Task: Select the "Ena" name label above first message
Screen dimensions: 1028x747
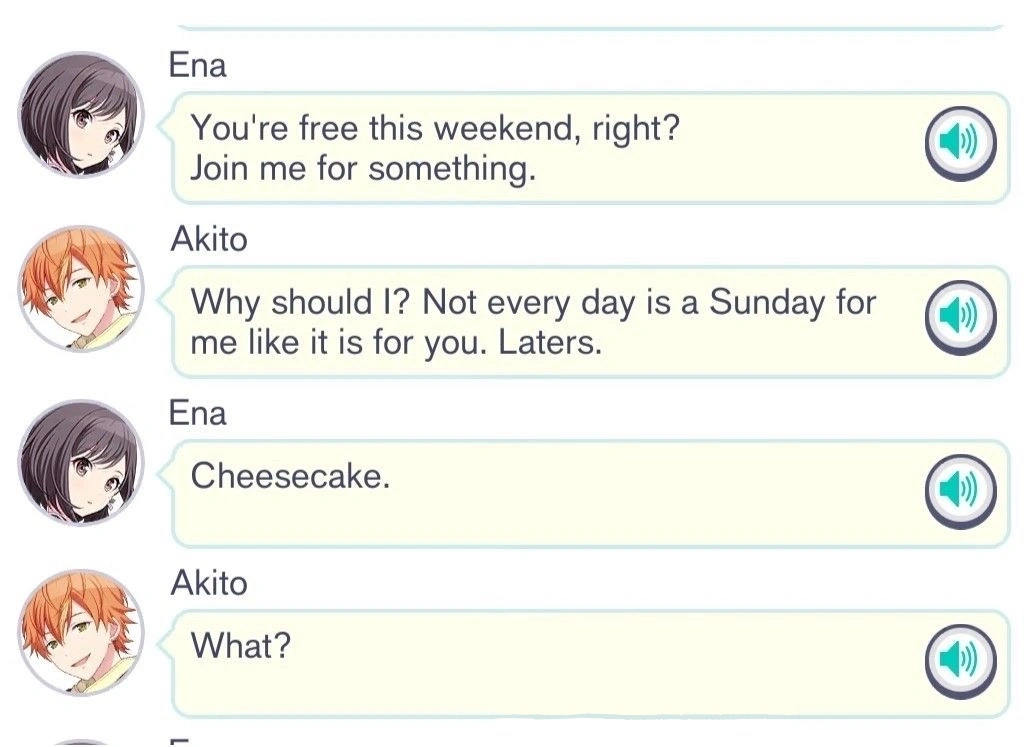Action: (x=198, y=64)
